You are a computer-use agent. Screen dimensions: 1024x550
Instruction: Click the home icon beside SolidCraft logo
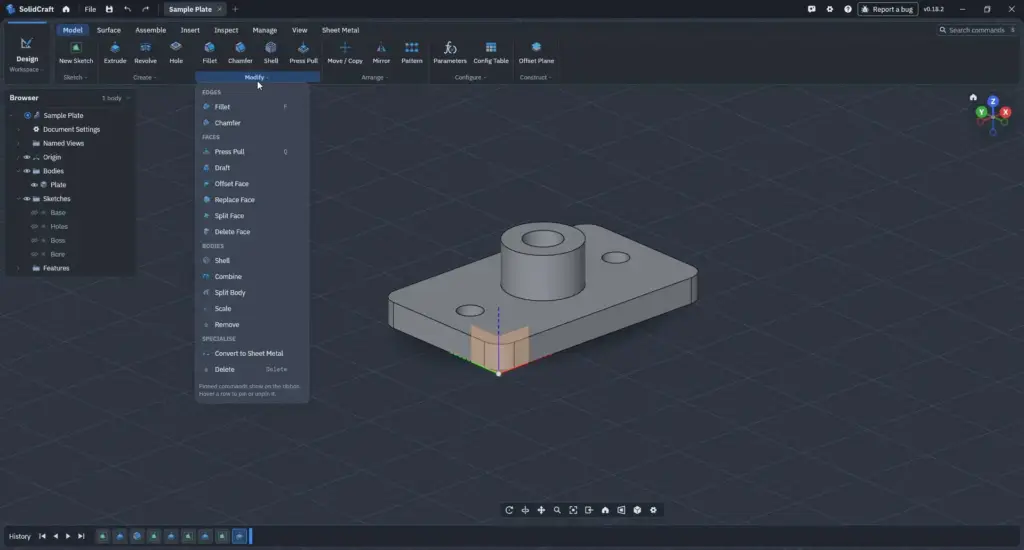[66, 9]
